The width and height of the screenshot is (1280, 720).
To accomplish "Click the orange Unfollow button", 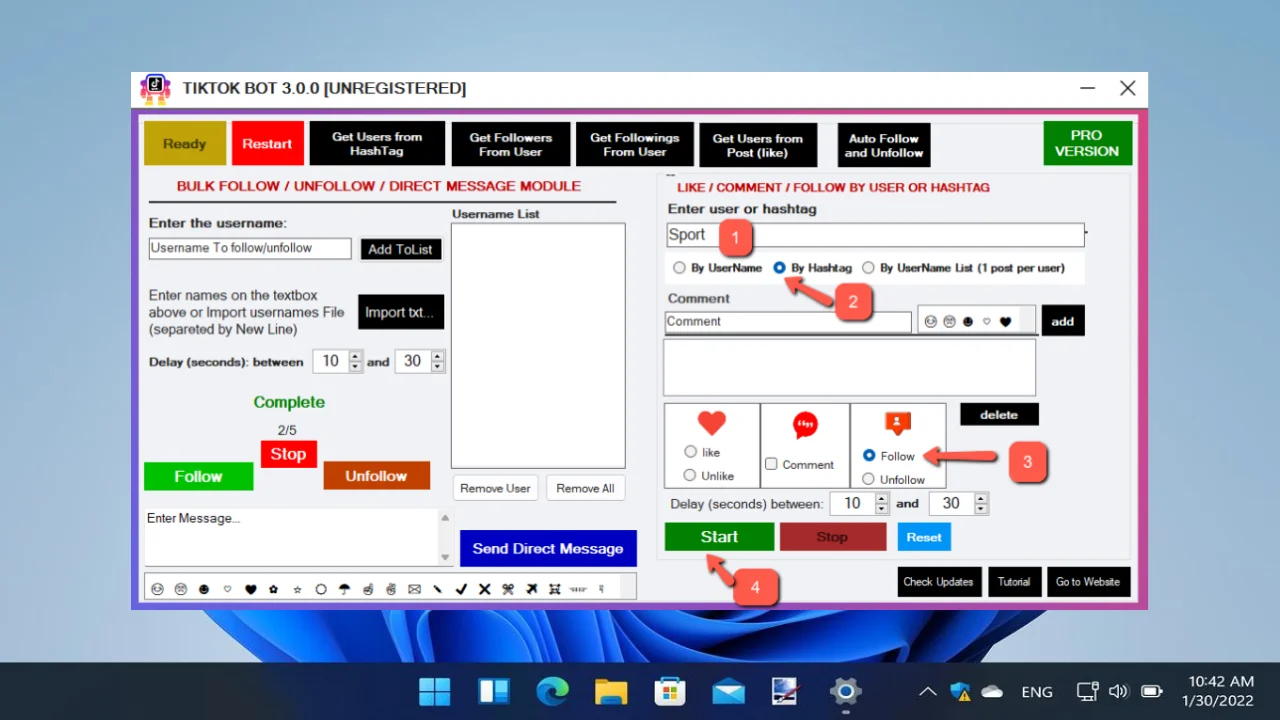I will pos(376,476).
